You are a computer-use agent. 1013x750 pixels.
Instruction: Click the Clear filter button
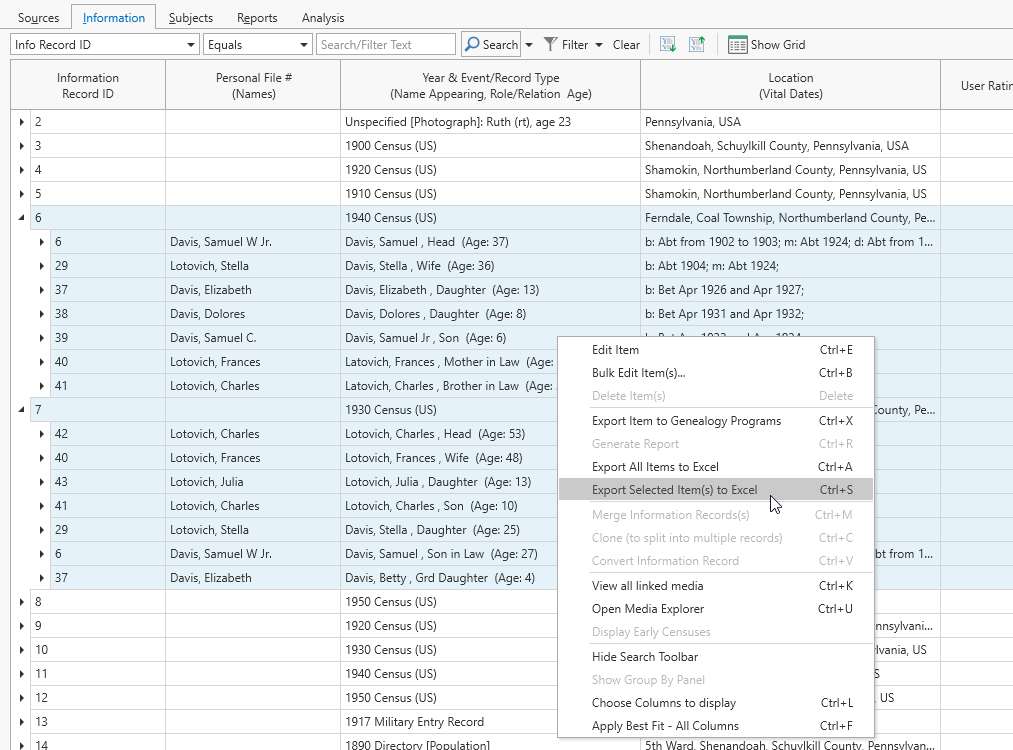(626, 45)
